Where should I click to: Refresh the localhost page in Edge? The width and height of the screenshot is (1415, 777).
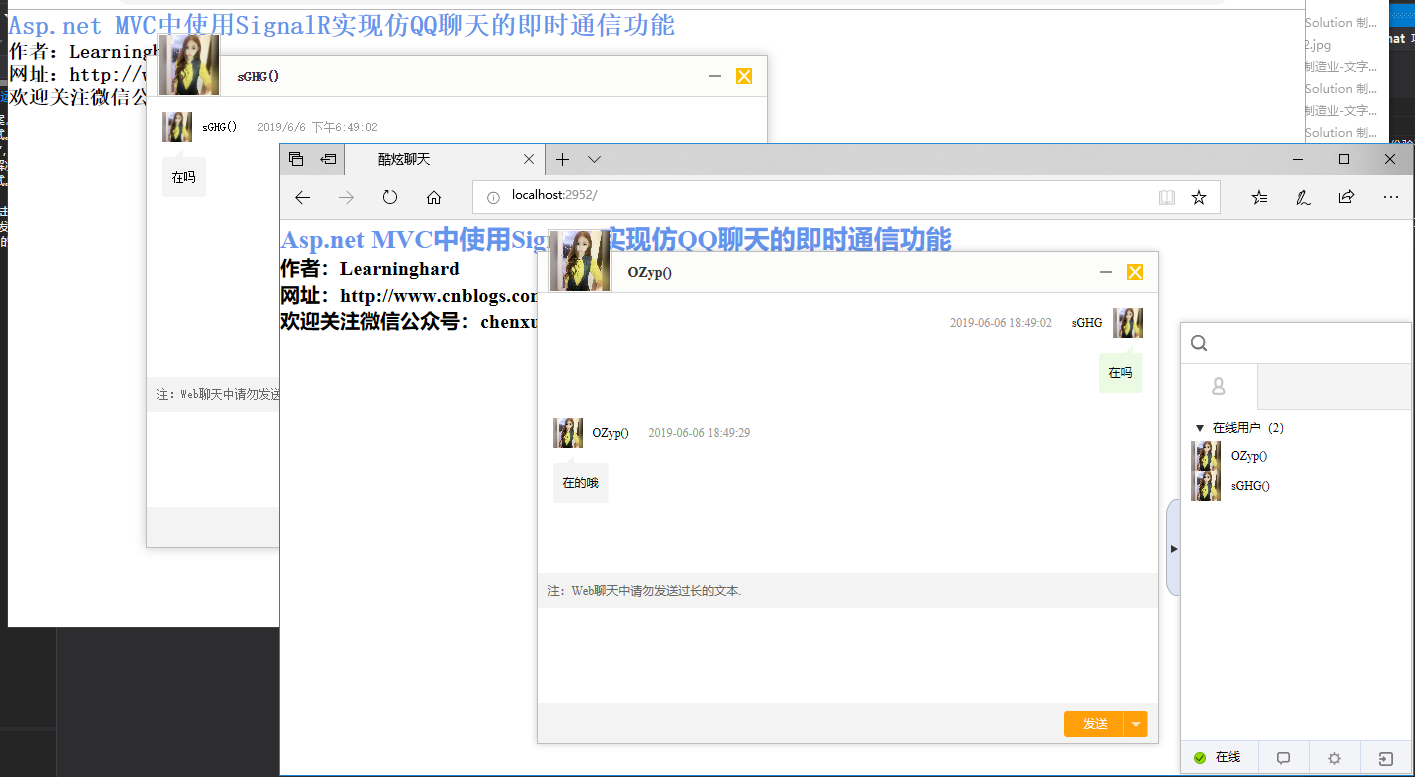coord(390,198)
